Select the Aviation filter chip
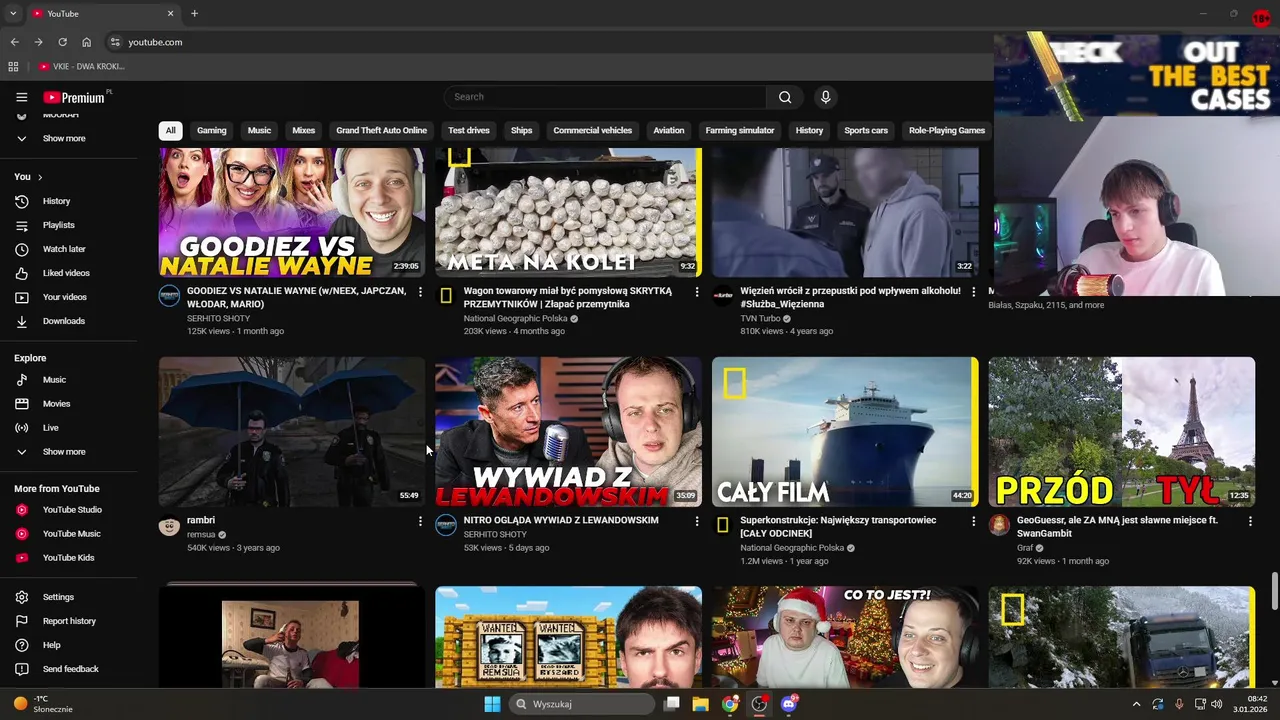This screenshot has height=720, width=1280. pyautogui.click(x=669, y=130)
